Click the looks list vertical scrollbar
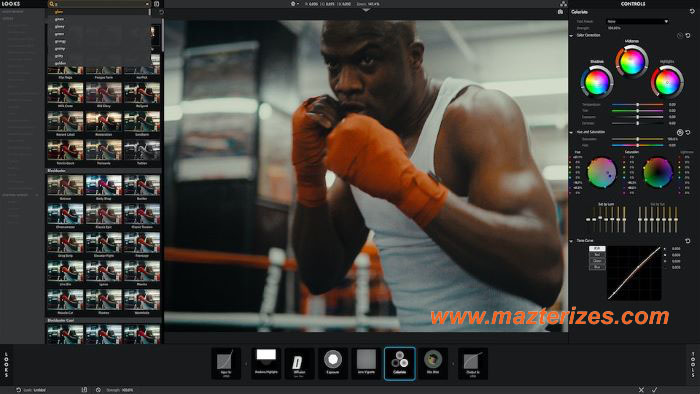The height and width of the screenshot is (394, 700). [x=162, y=36]
